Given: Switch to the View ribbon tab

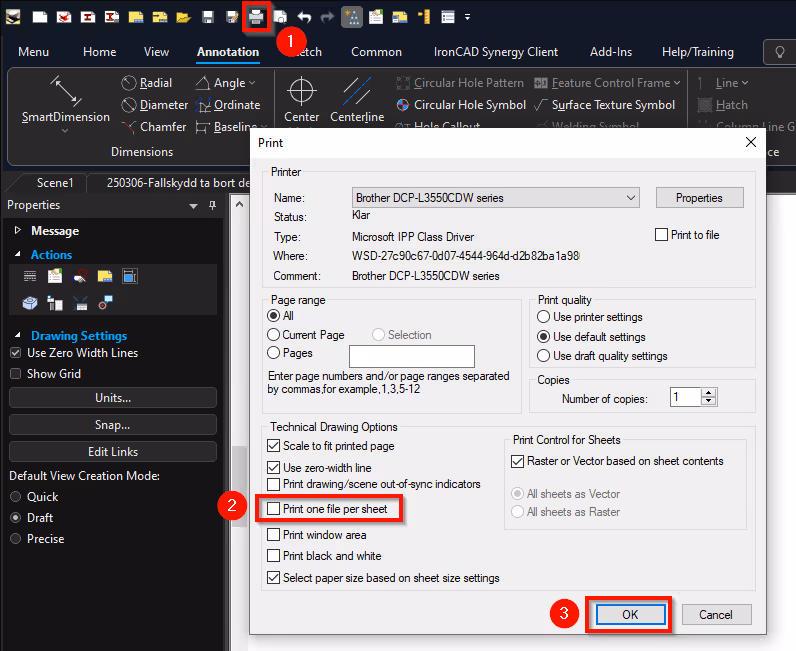Looking at the screenshot, I should [x=156, y=52].
